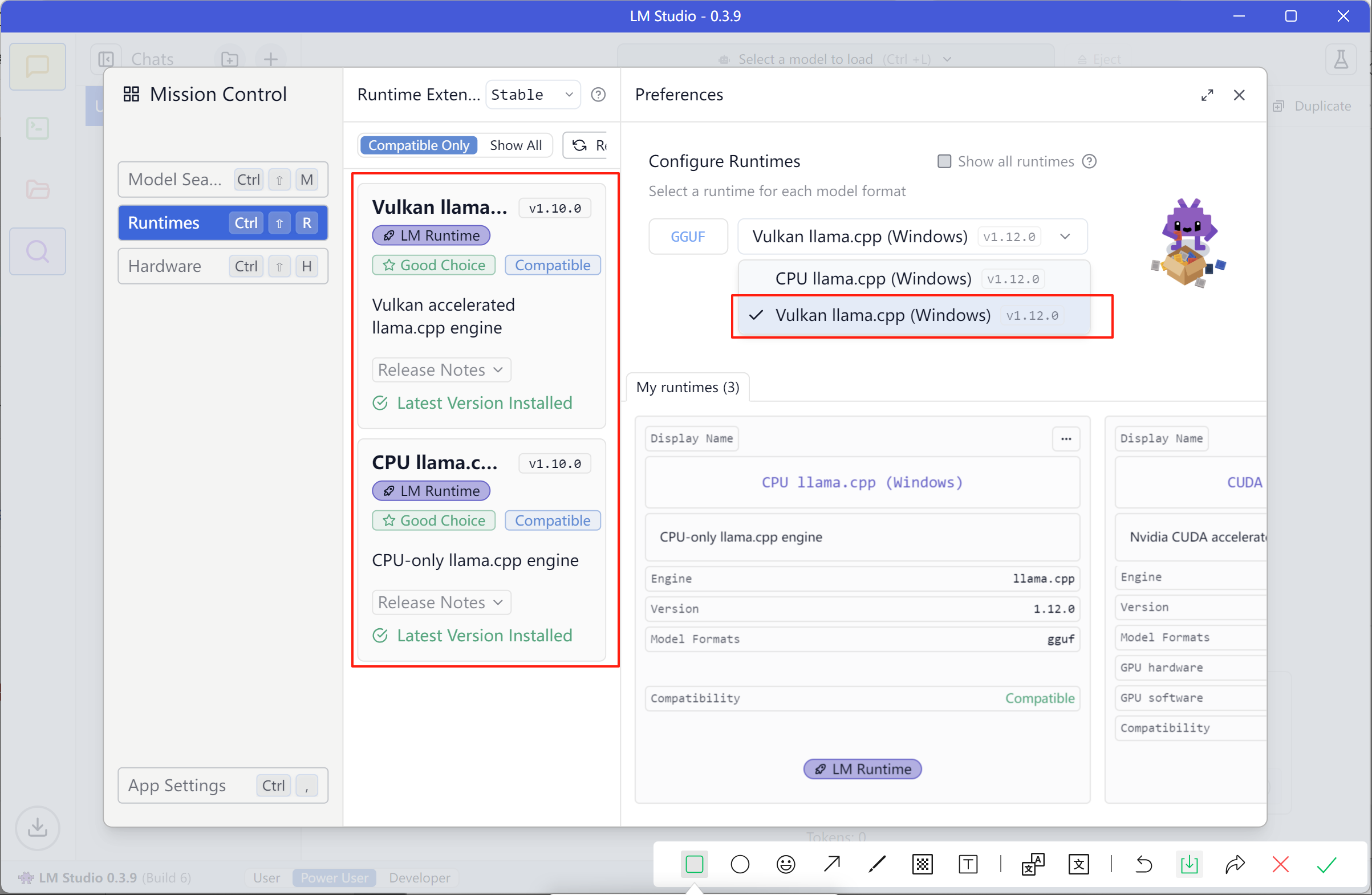Click the text annotation tool

[968, 864]
